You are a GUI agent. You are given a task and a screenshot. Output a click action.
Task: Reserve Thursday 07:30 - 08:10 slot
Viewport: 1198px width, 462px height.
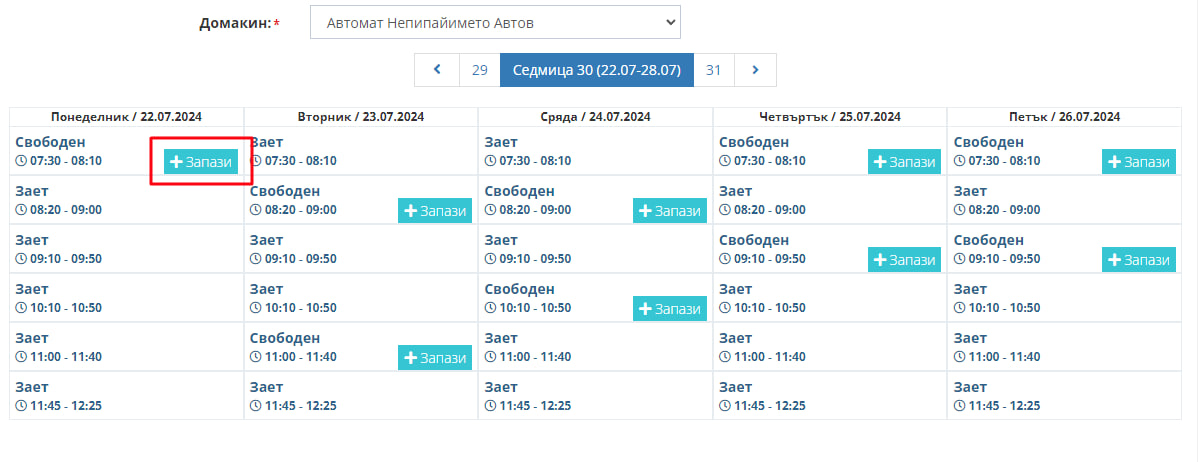pyautogui.click(x=905, y=162)
